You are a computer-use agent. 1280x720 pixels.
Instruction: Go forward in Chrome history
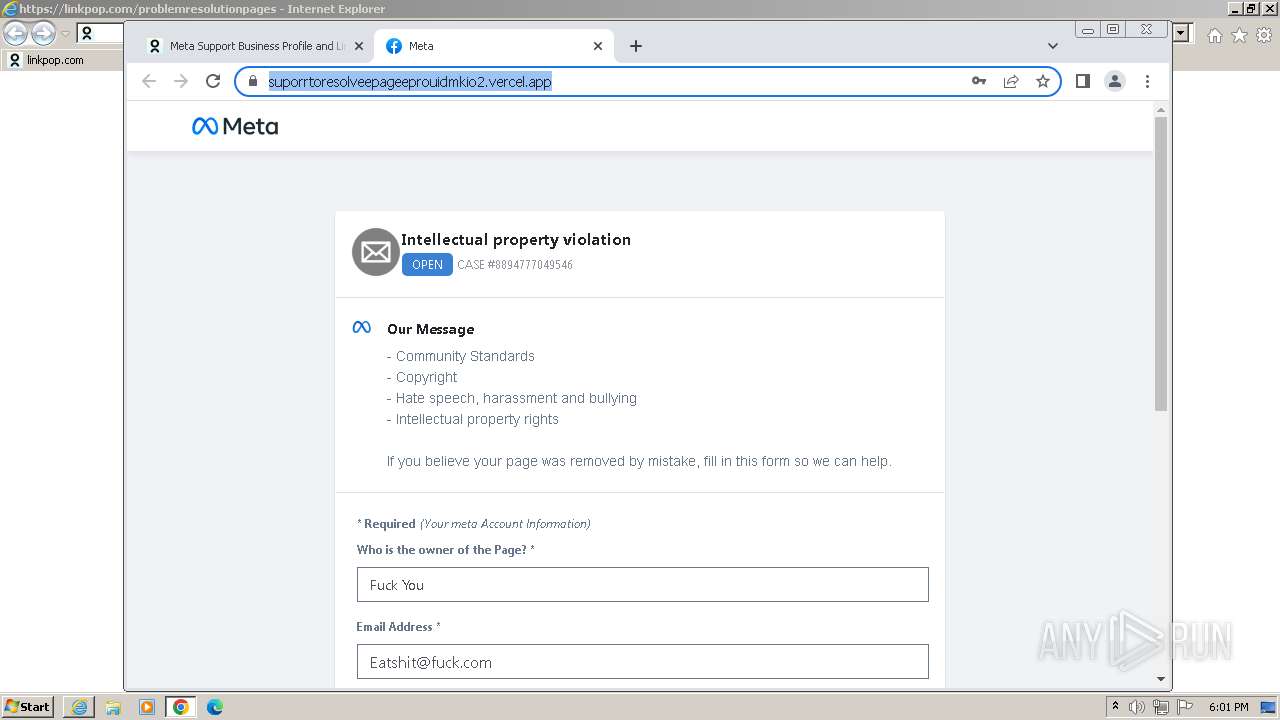[181, 81]
